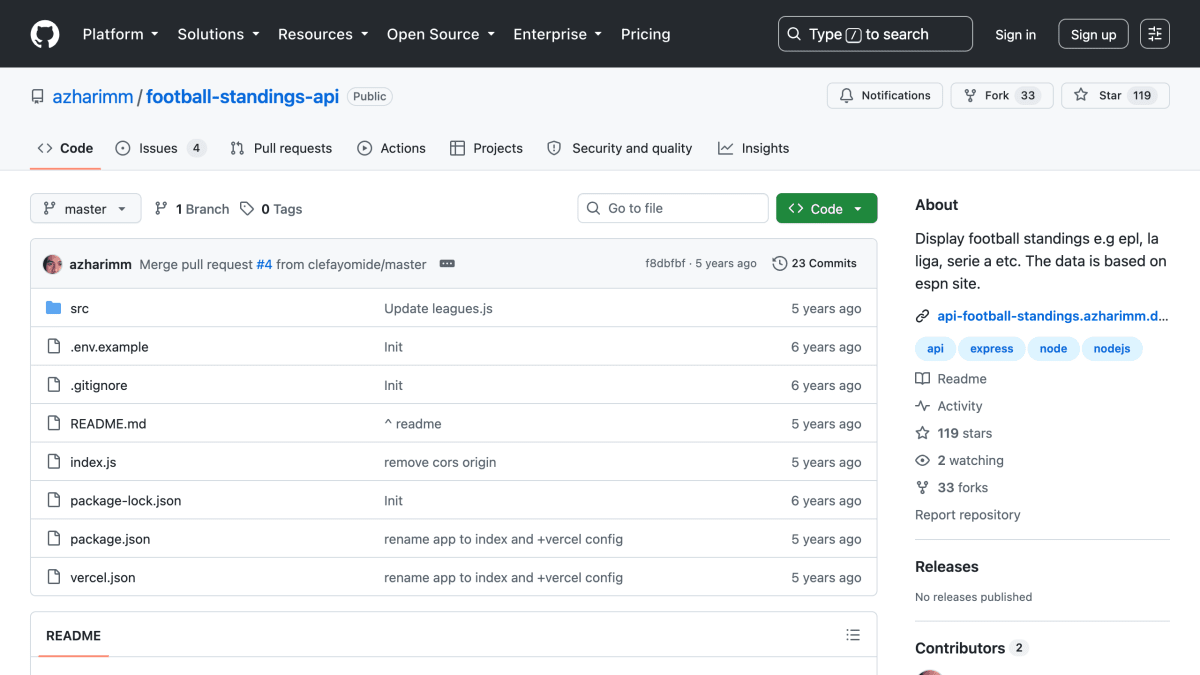Click the tag icon beside 0 Tags
1200x675 pixels.
[x=247, y=209]
